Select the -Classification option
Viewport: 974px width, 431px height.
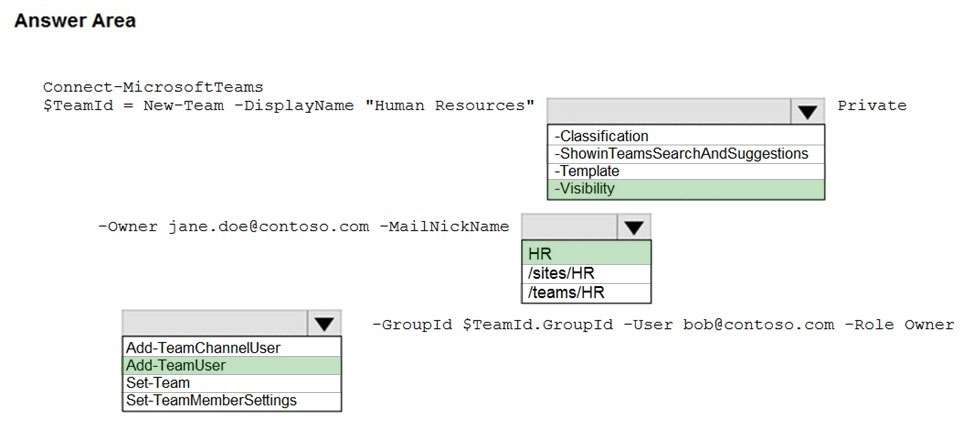(x=686, y=136)
